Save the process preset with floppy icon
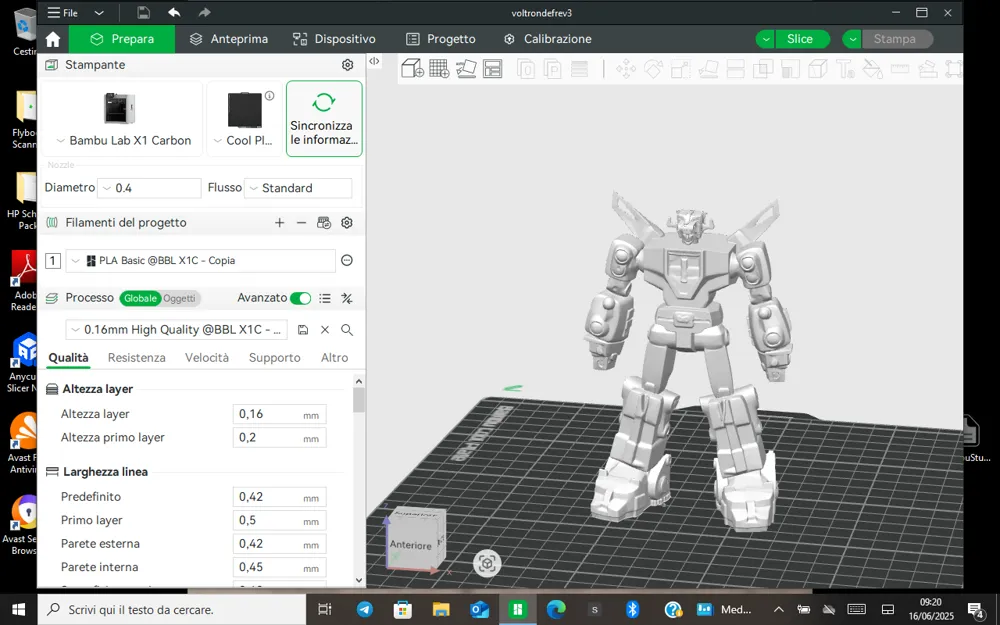Screen dimensions: 1000x625 303,330
